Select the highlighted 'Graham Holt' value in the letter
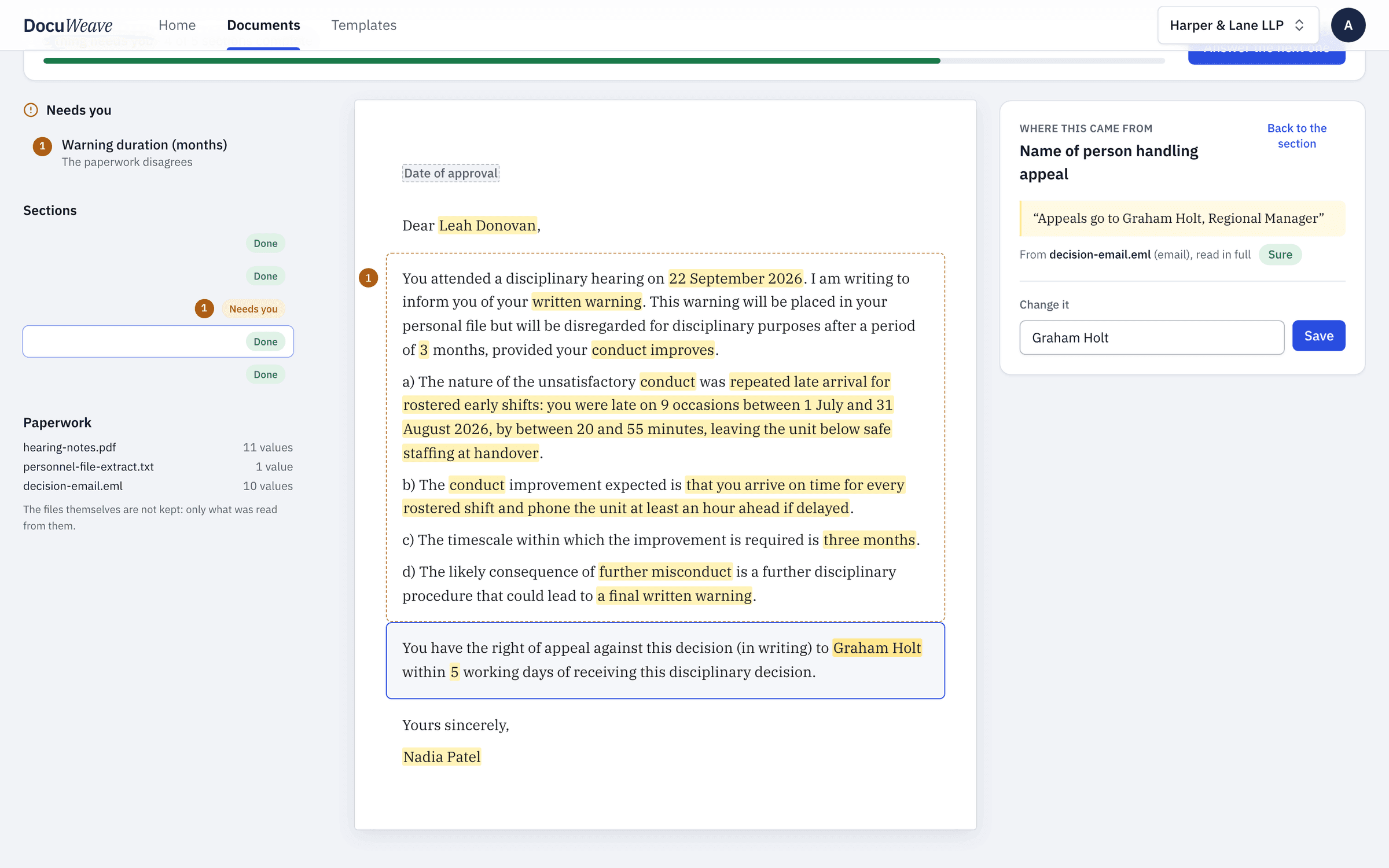Viewport: 1389px width, 868px height. [x=877, y=648]
